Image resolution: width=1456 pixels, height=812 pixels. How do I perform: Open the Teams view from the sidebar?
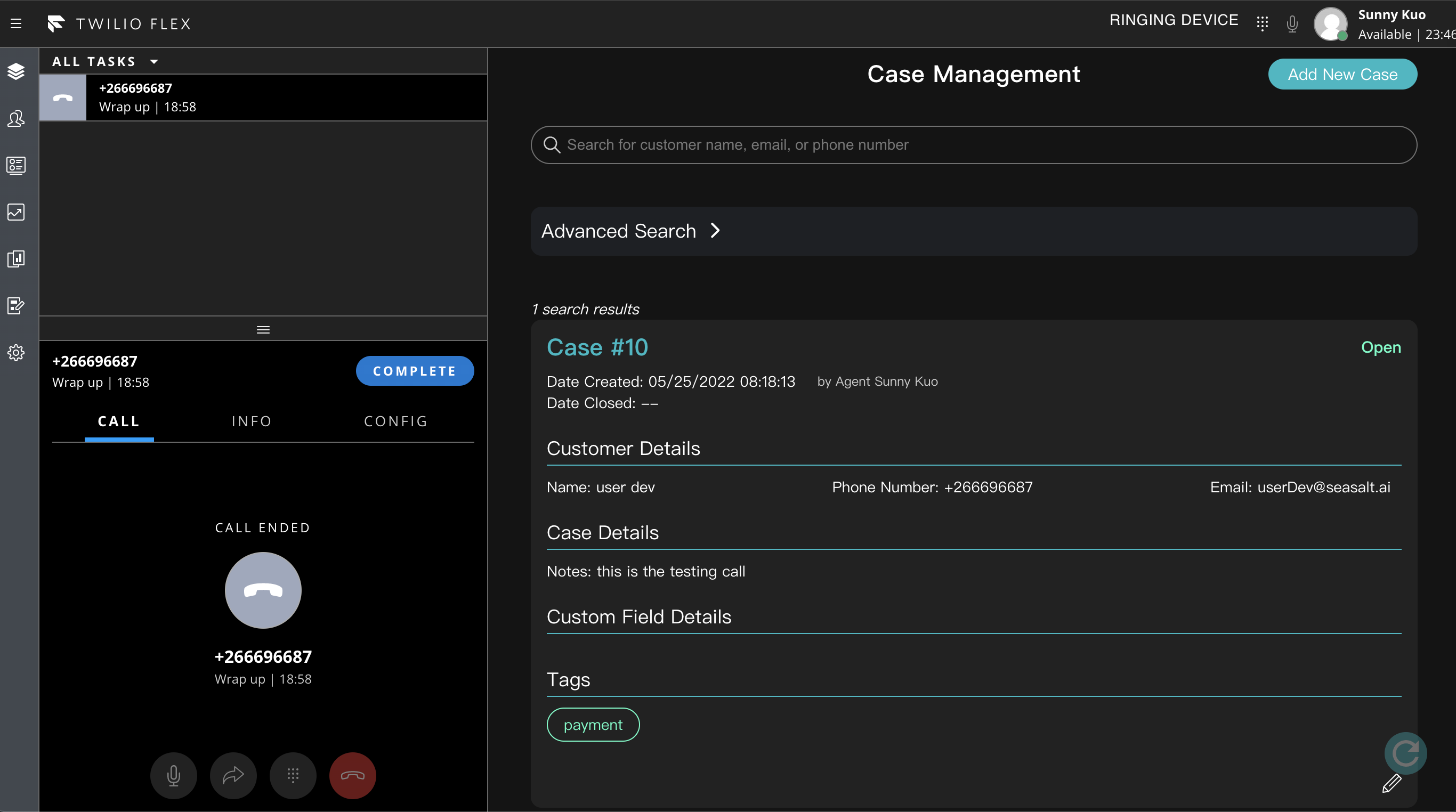(16, 119)
